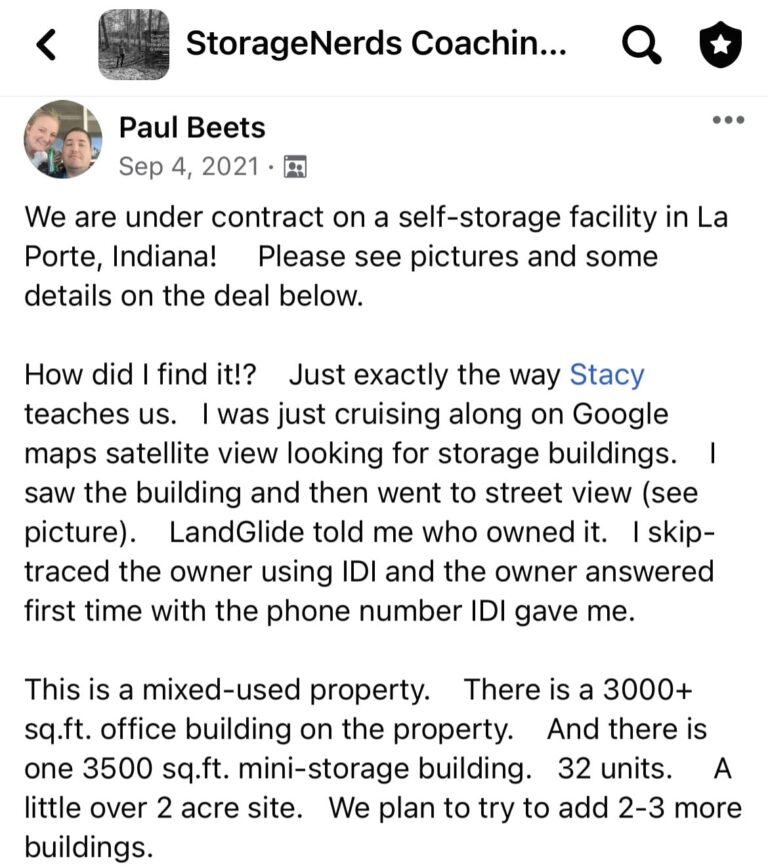768x866 pixels.
Task: Open Stacy's tagged profile link
Action: (606, 375)
